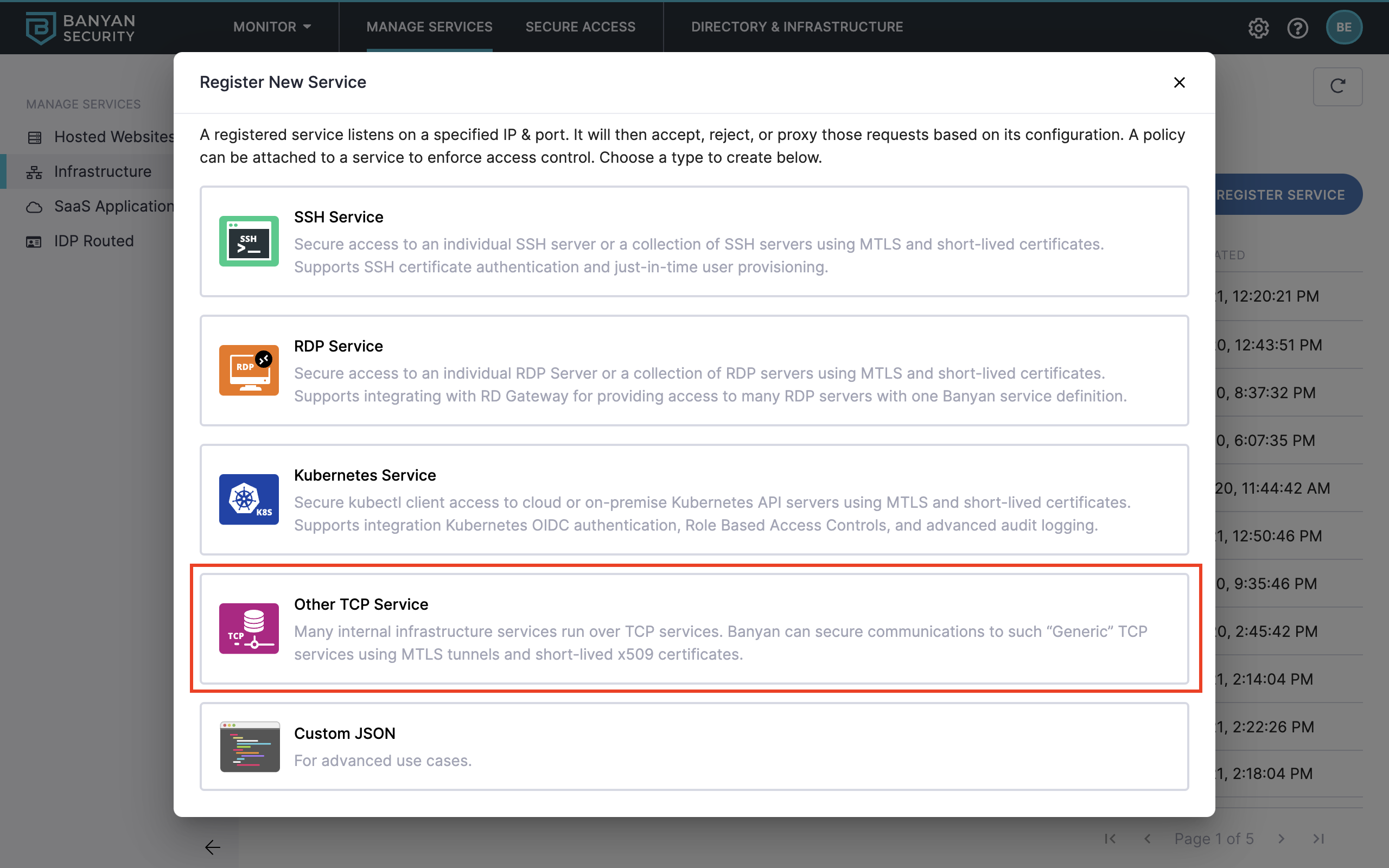The height and width of the screenshot is (868, 1389).
Task: Click the Kubernetes K8S icon
Action: pyautogui.click(x=249, y=500)
